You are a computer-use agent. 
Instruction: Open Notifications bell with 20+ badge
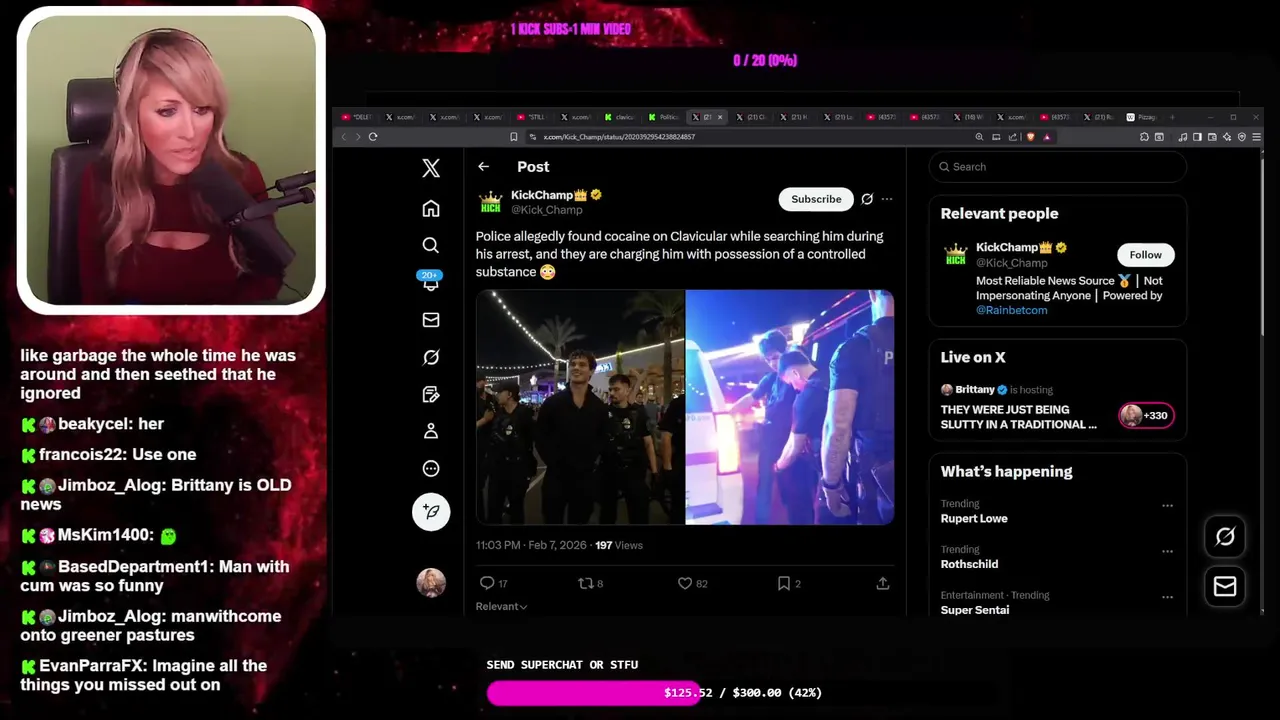pos(431,282)
